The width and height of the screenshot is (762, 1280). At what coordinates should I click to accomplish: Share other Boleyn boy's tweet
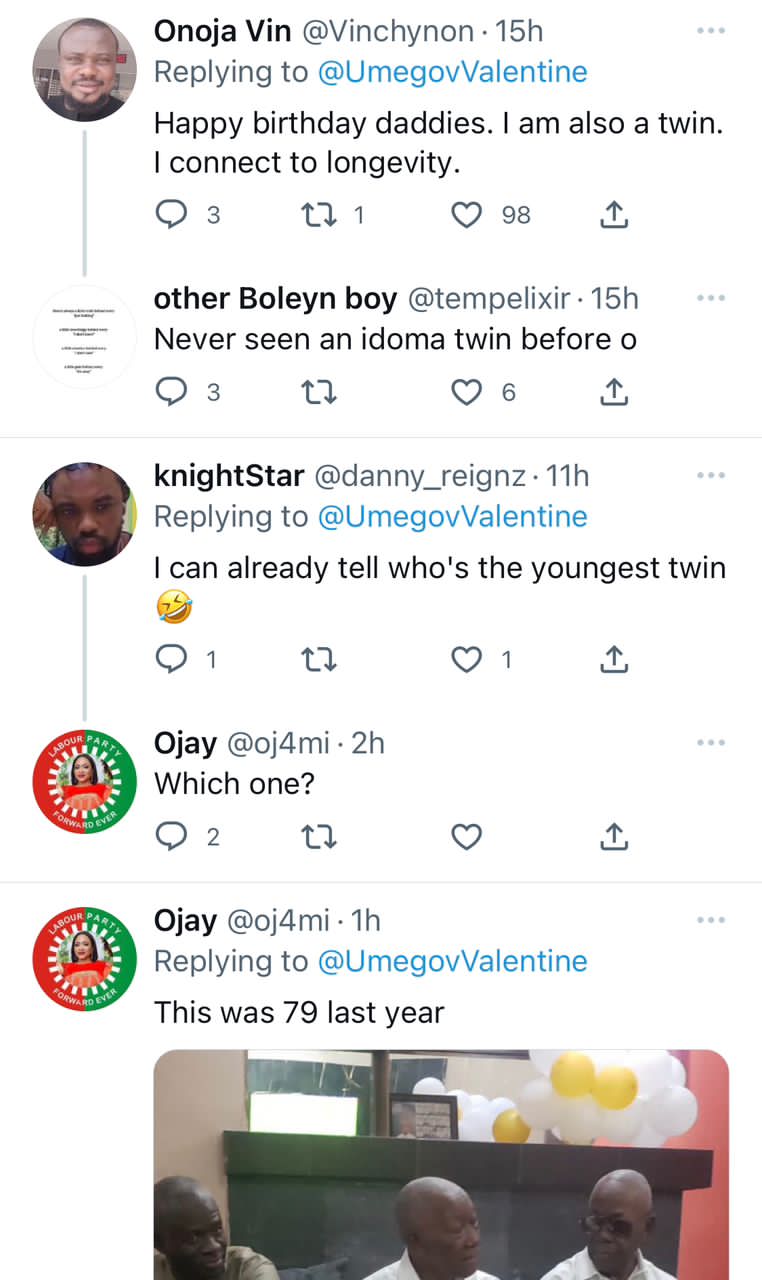(614, 393)
